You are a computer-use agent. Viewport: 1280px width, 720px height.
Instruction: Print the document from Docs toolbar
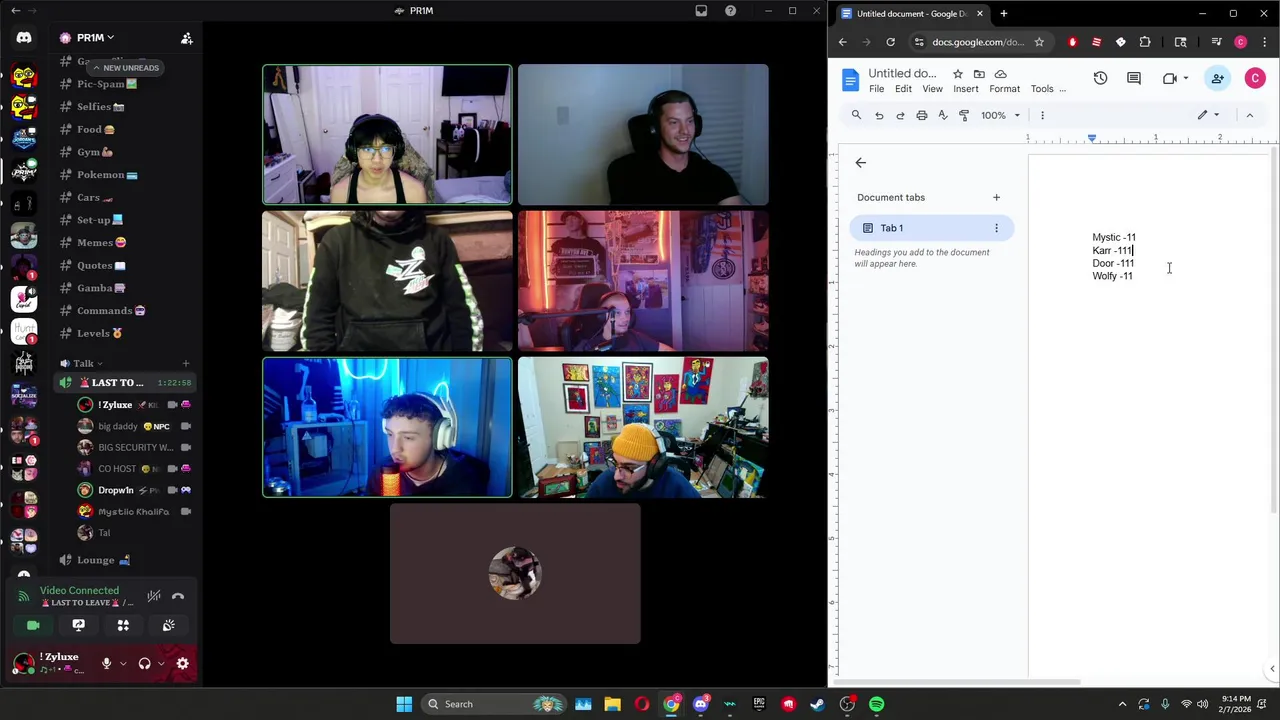[921, 115]
